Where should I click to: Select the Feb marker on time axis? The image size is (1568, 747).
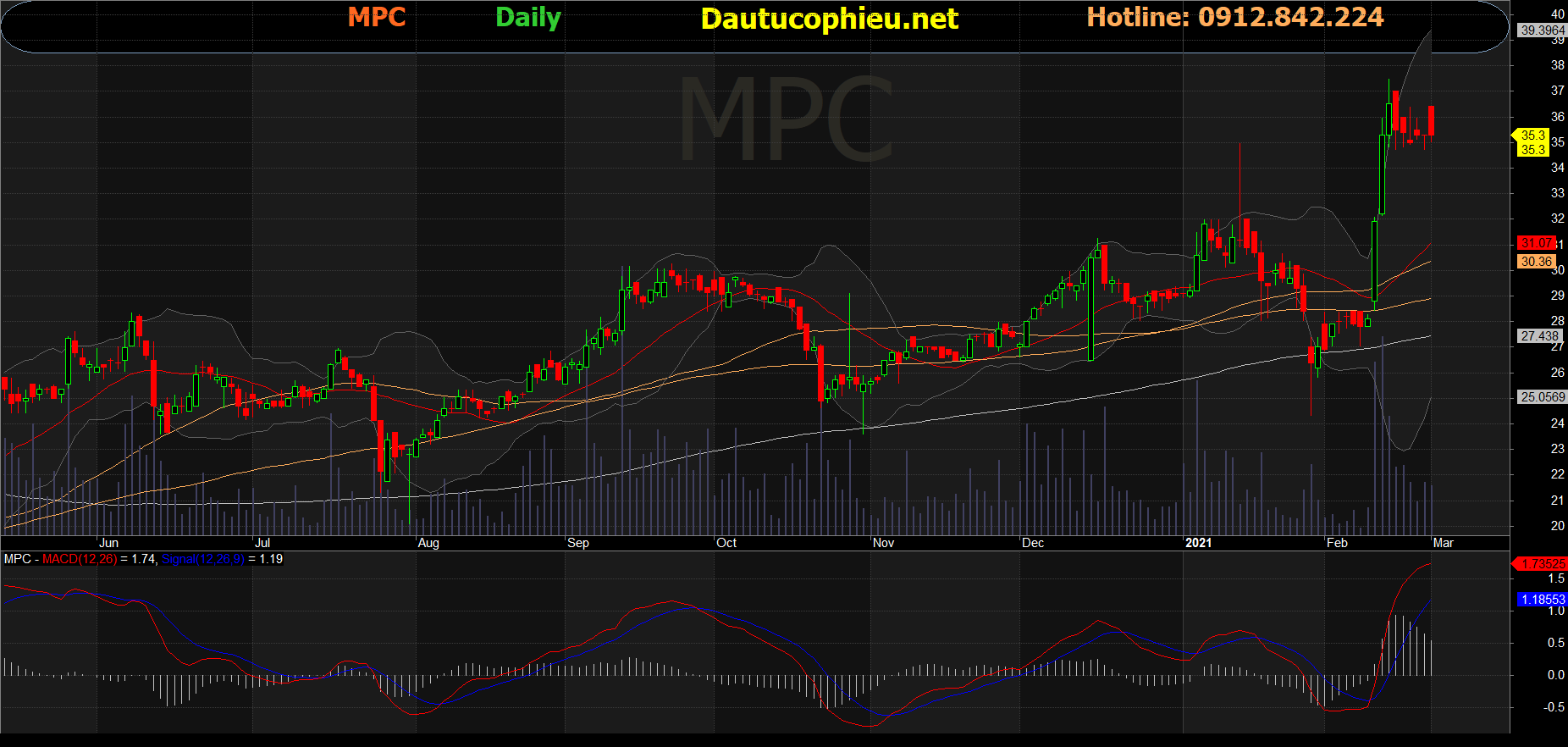[x=1337, y=543]
